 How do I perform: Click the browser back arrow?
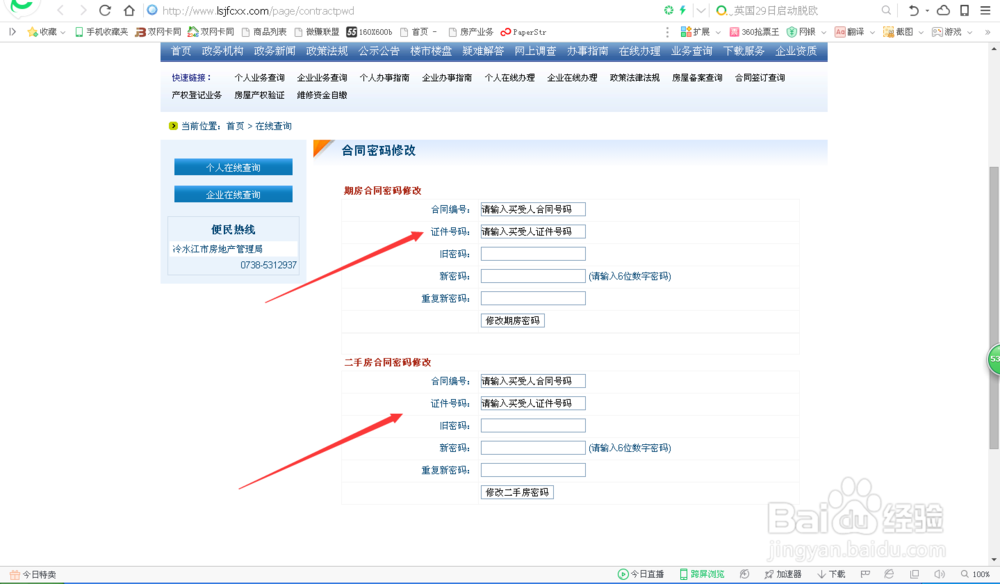[x=61, y=10]
